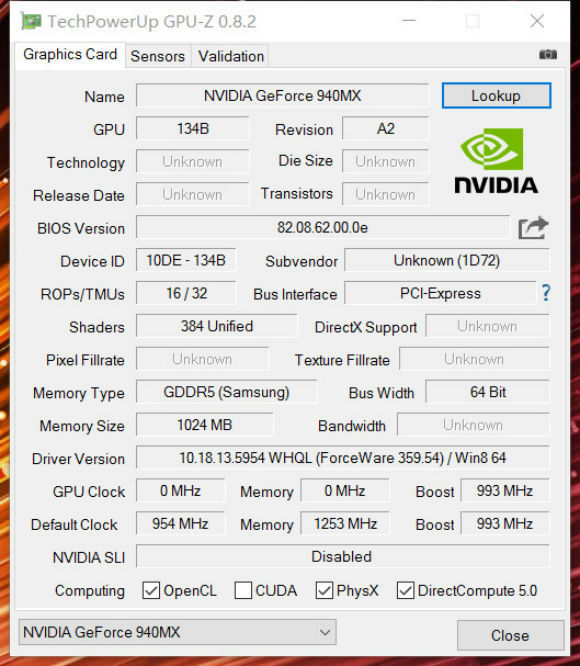
Task: Click the GPU field showing 134B
Action: point(193,129)
